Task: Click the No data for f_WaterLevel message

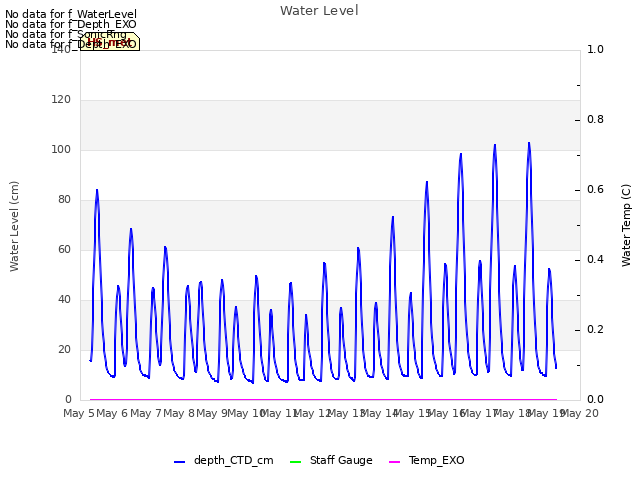Action: coord(71,14)
